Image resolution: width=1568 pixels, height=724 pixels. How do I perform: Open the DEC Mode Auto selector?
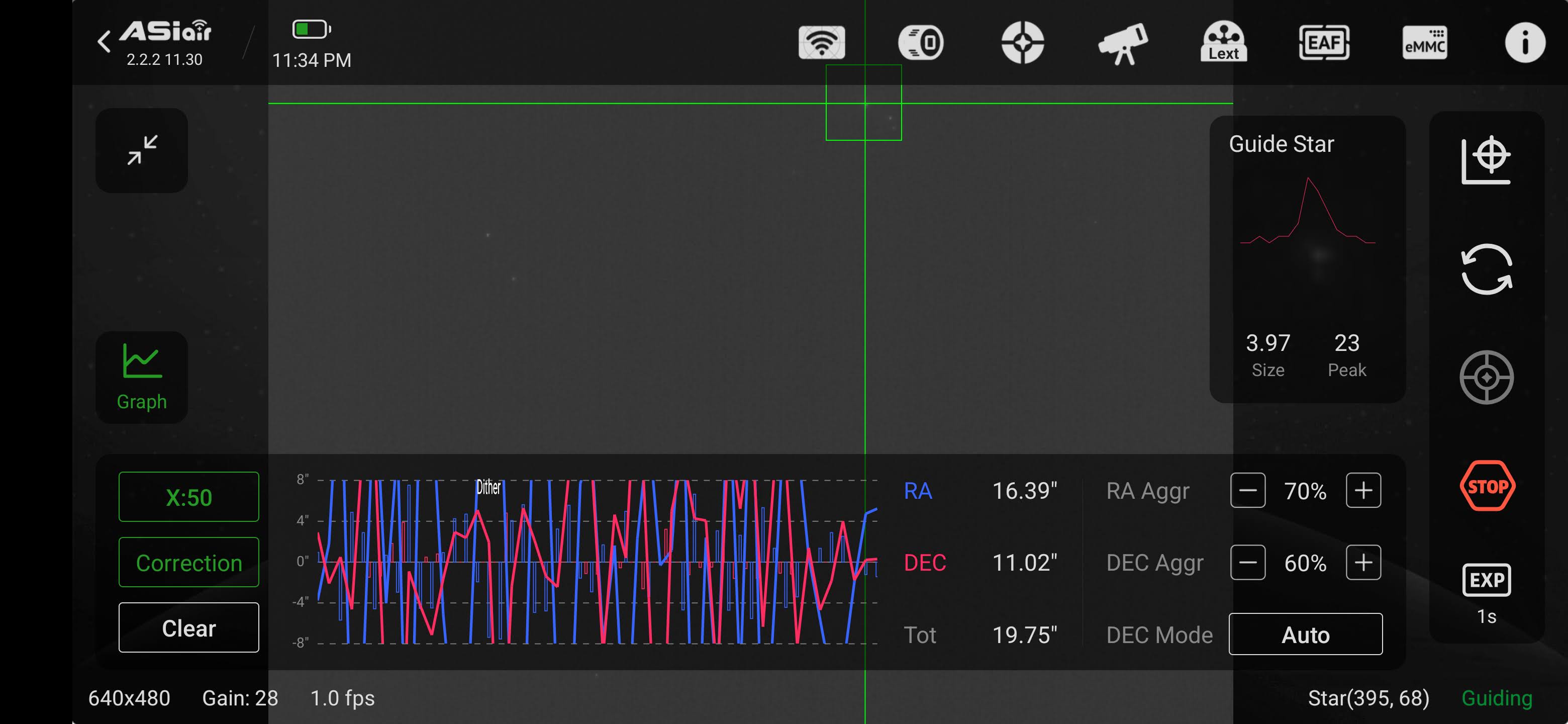[1306, 635]
